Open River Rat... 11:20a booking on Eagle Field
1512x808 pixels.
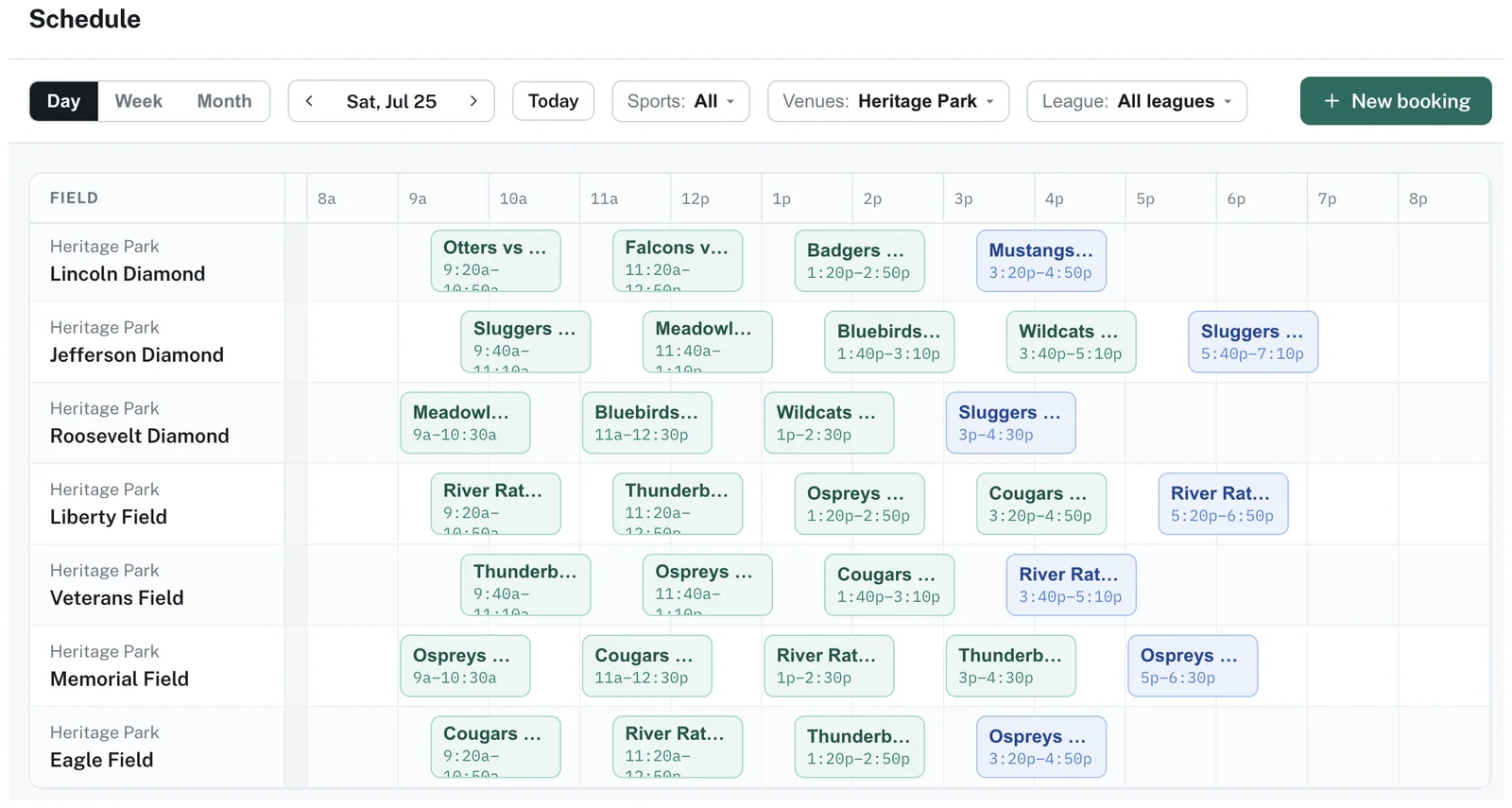point(678,748)
